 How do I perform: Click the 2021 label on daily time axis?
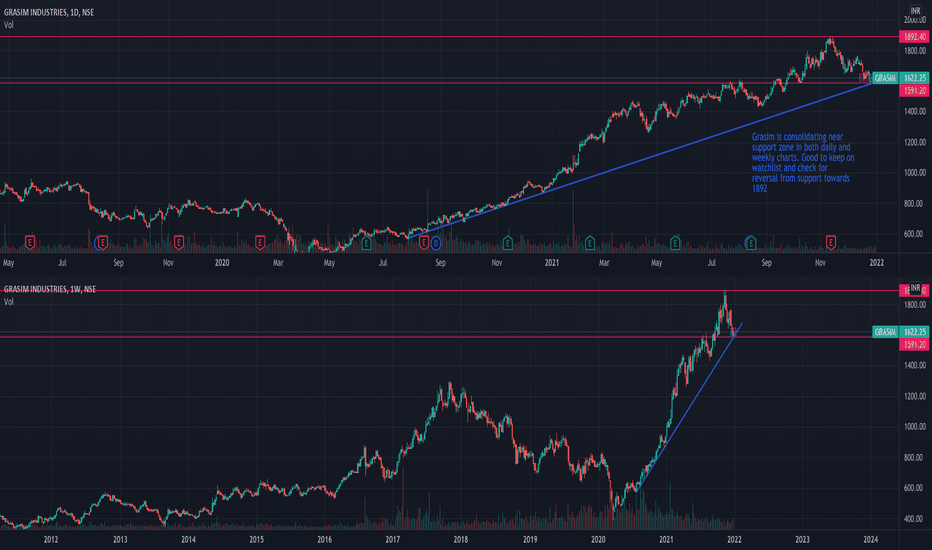(x=552, y=263)
